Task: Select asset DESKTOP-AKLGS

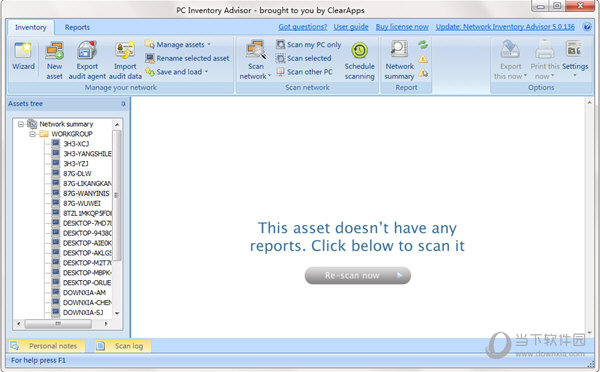Action: (87, 253)
